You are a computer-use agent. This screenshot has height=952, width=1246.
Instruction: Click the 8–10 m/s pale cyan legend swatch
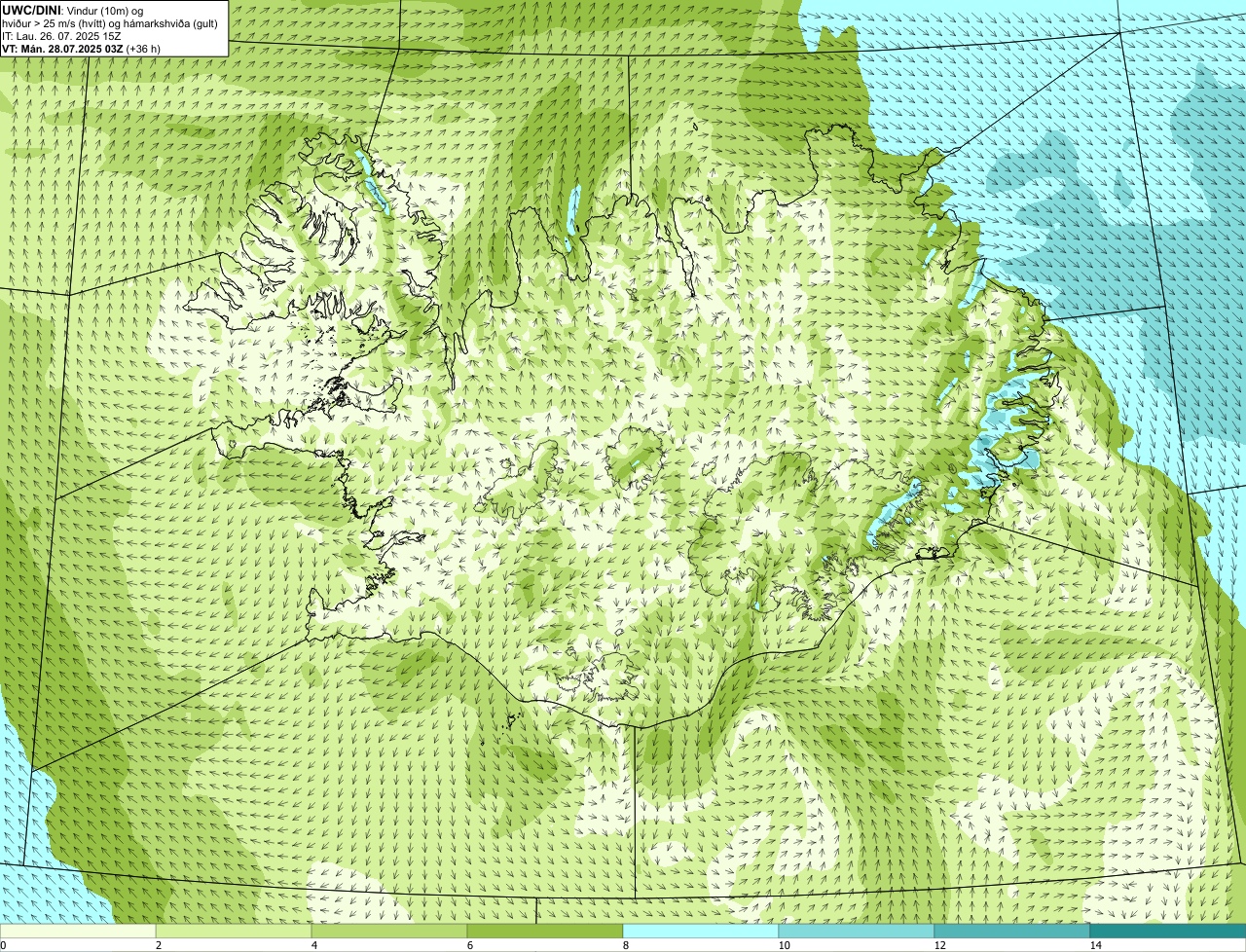pyautogui.click(x=701, y=931)
